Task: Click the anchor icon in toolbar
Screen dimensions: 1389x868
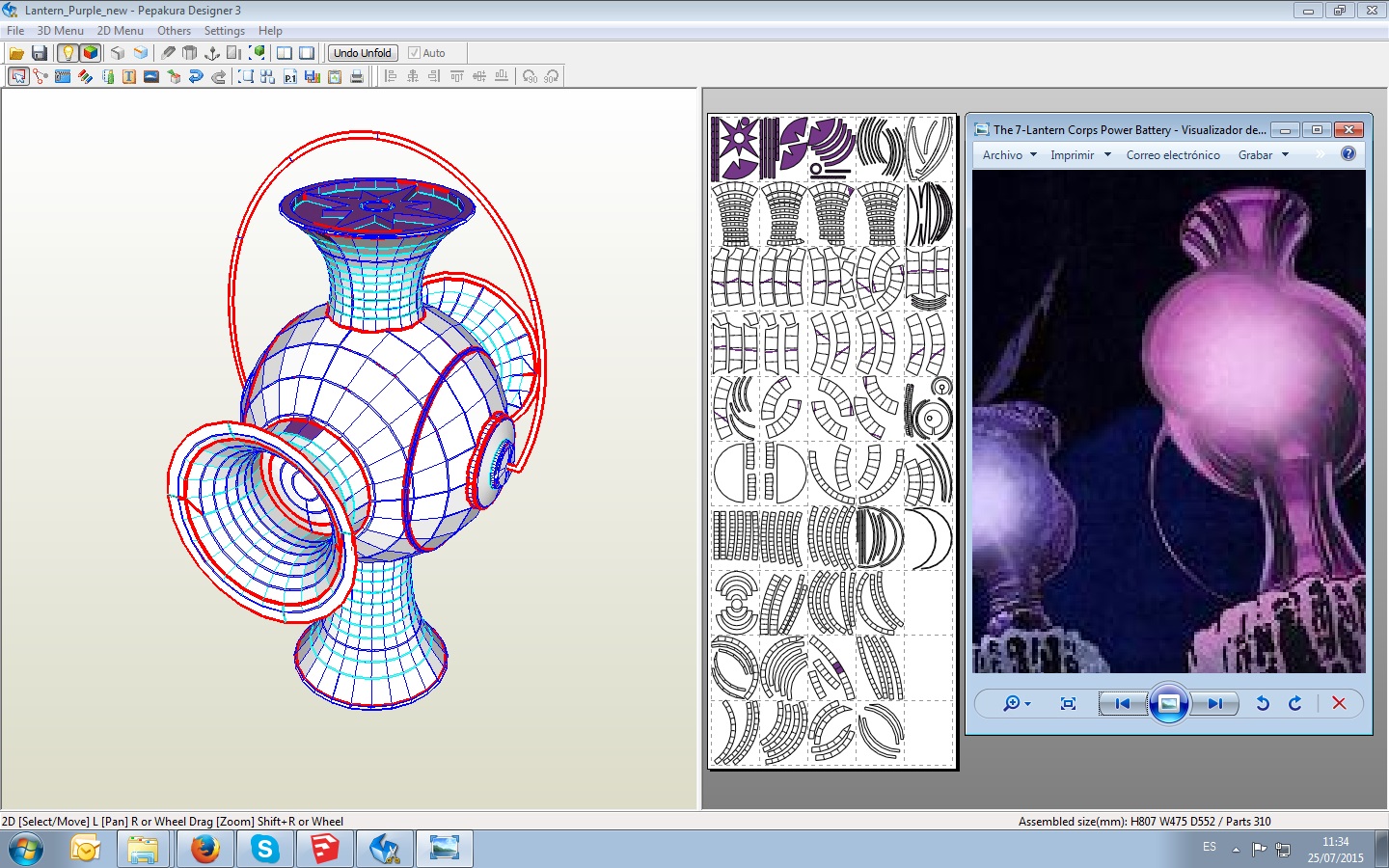Action: point(212,53)
